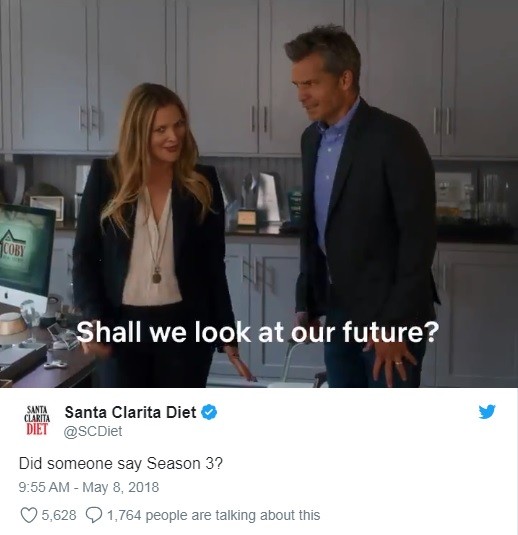Image resolution: width=518 pixels, height=535 pixels.
Task: Open the tweet text 'Did someone say Season 3?'
Action: (x=121, y=464)
